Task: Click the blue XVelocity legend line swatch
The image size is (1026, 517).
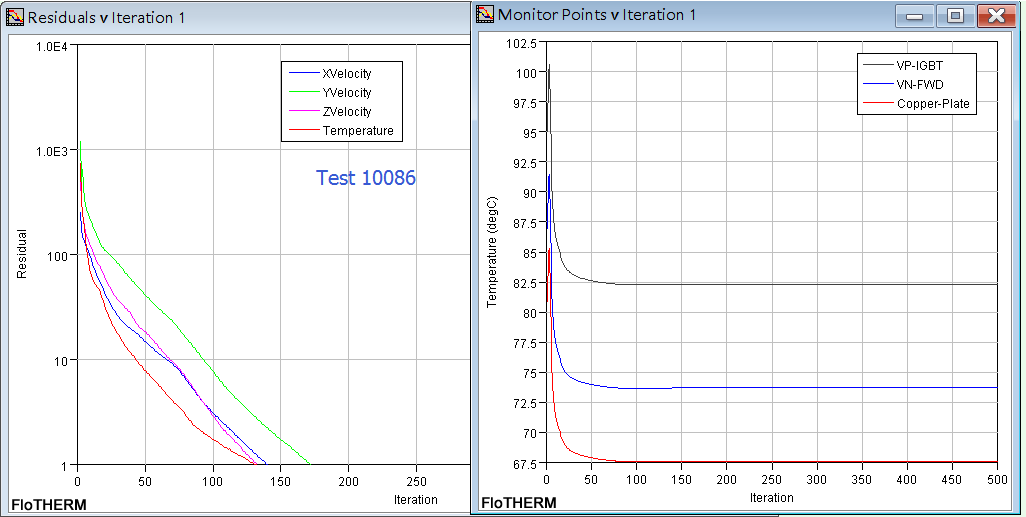Action: pos(303,73)
